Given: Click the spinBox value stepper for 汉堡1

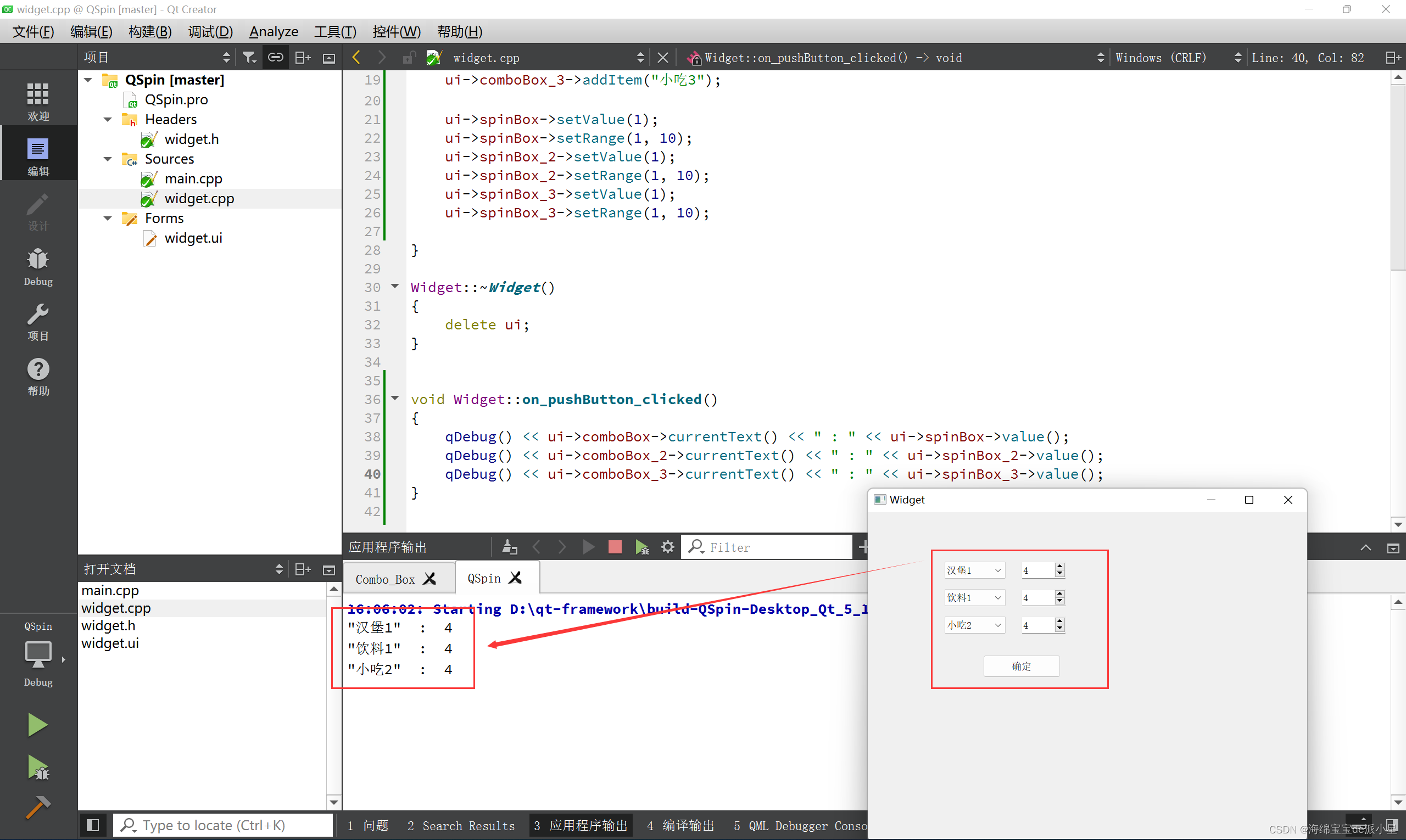Looking at the screenshot, I should [x=1057, y=570].
